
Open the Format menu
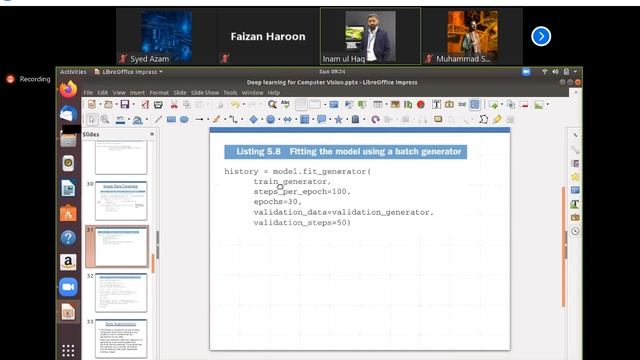coord(159,93)
